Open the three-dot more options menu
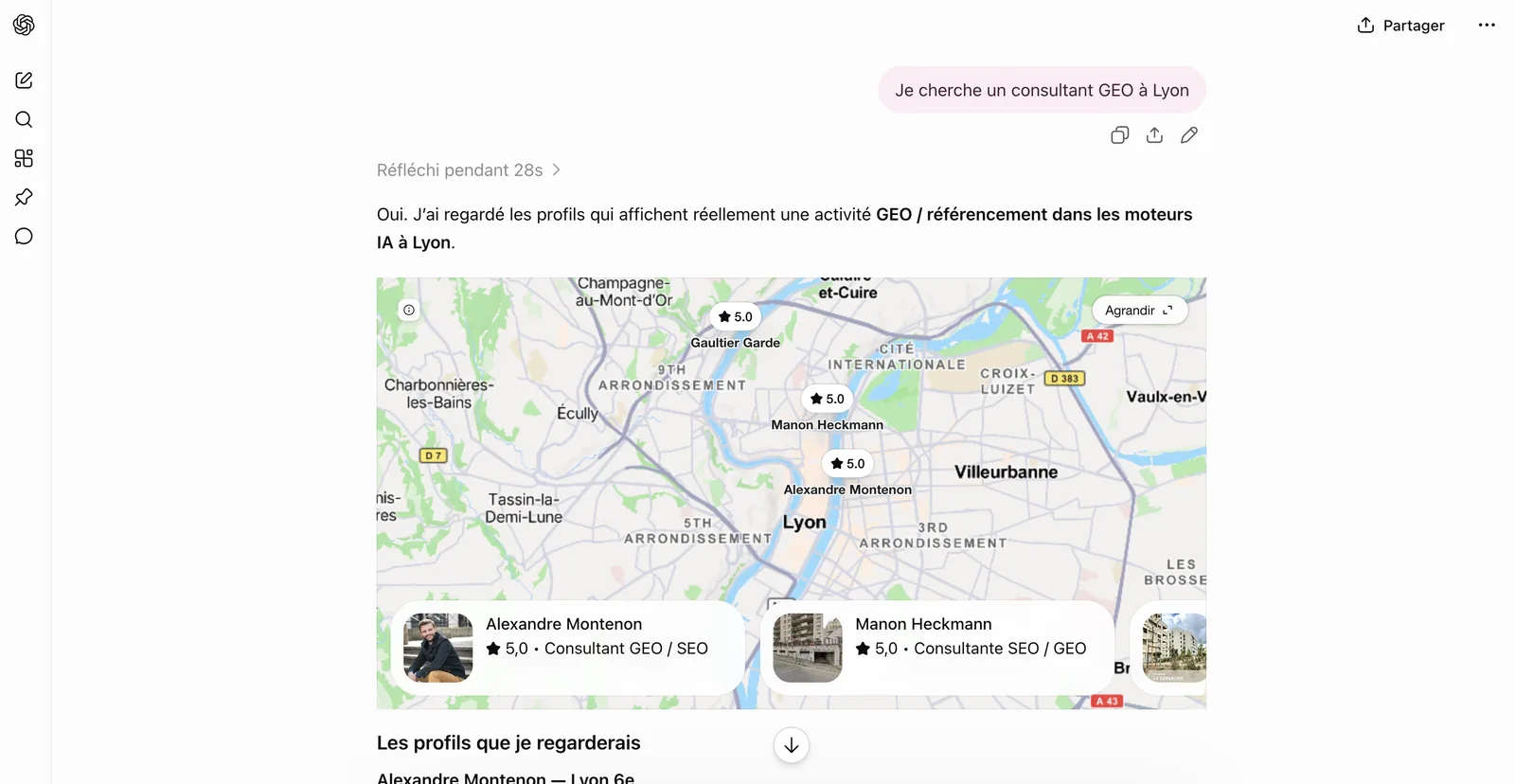The image size is (1515, 784). (1487, 26)
